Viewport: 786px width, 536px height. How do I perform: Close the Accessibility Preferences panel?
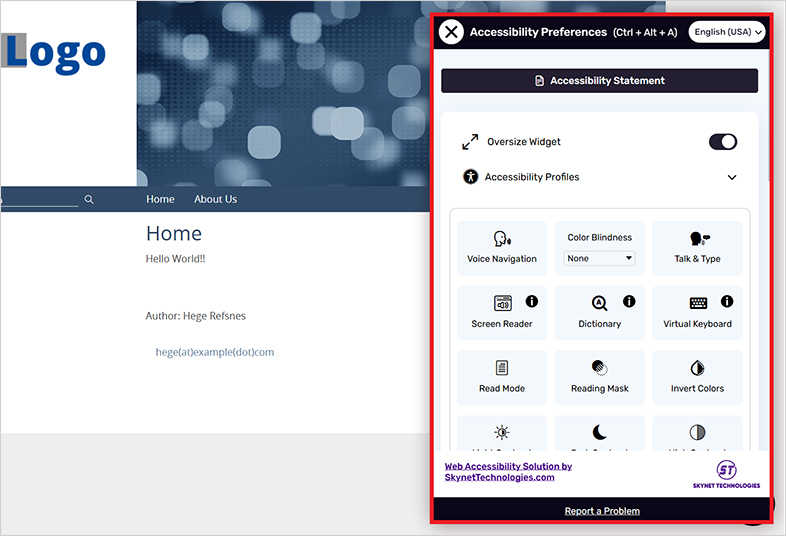tap(451, 32)
